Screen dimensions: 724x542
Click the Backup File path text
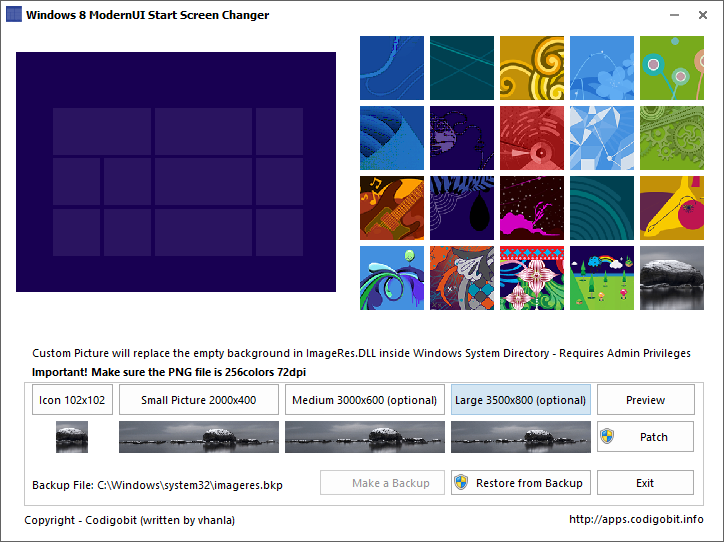click(x=157, y=485)
